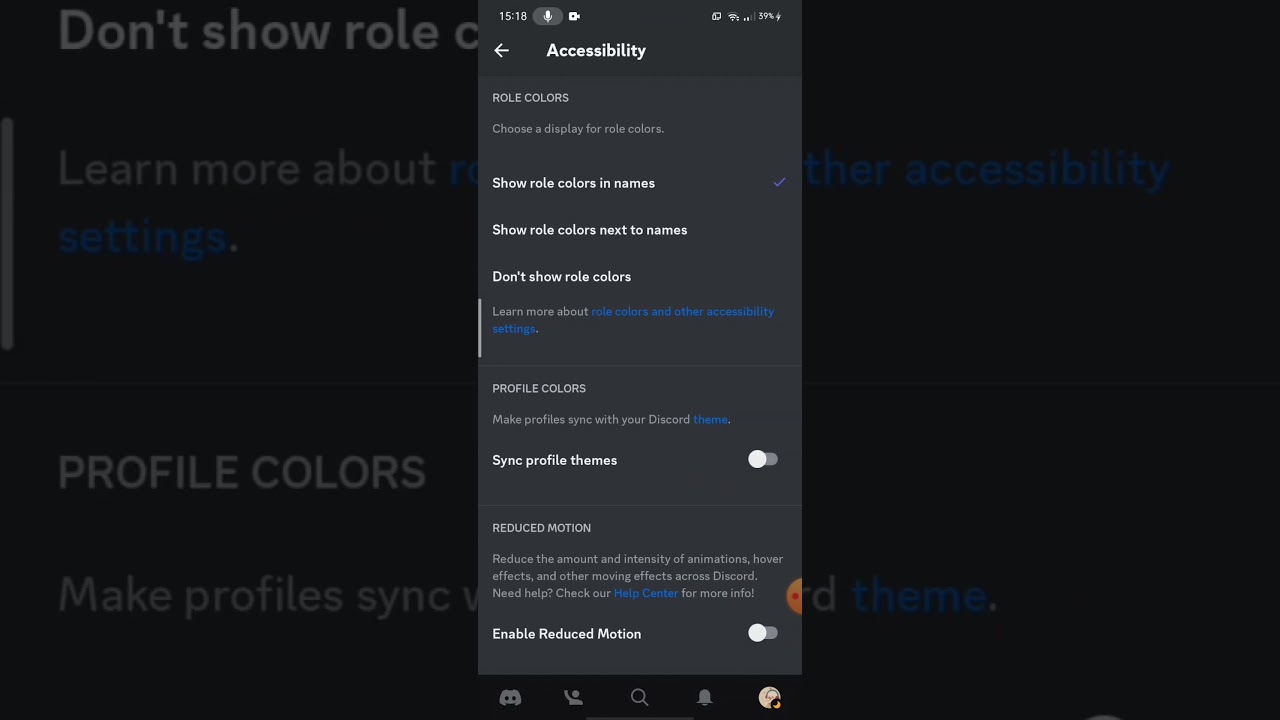Image resolution: width=1280 pixels, height=720 pixels.
Task: Tap the battery 39% indicator
Action: click(x=770, y=17)
